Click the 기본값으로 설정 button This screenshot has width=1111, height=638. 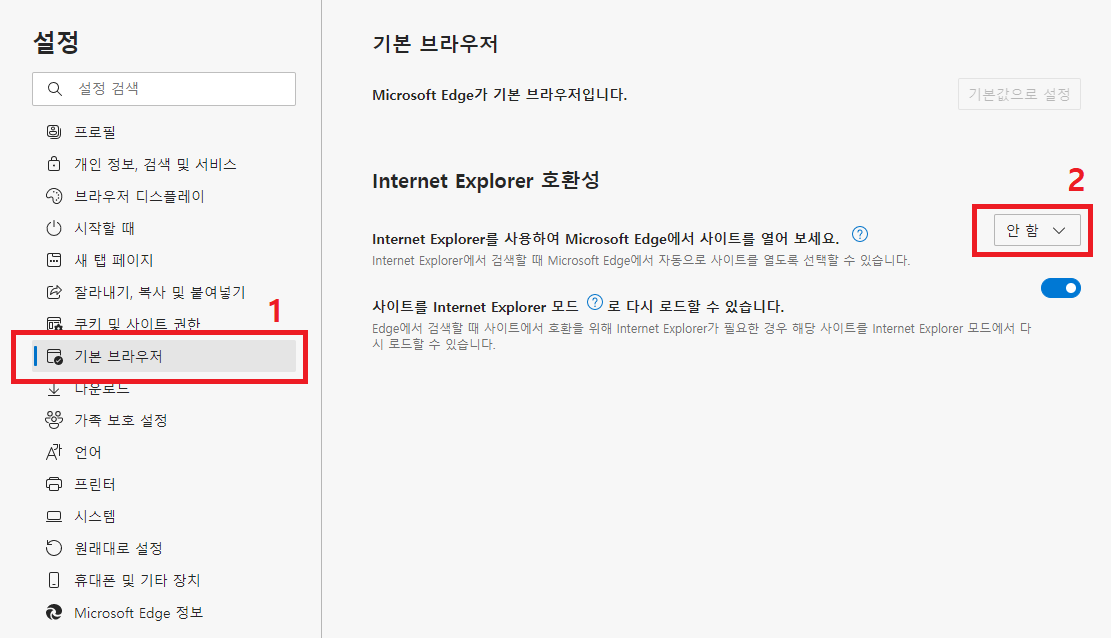[x=1019, y=94]
